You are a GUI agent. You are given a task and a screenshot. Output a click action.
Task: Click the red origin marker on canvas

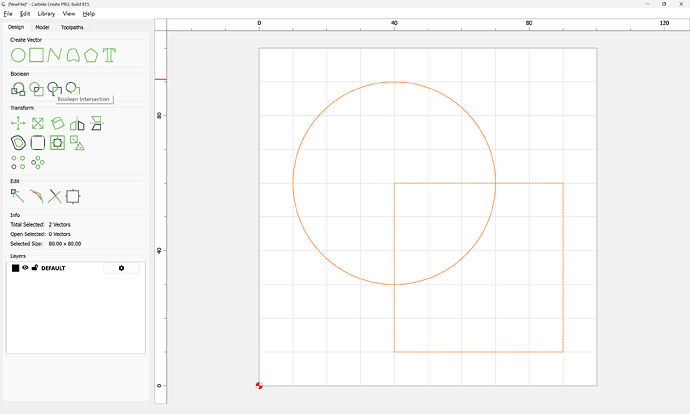click(x=259, y=386)
